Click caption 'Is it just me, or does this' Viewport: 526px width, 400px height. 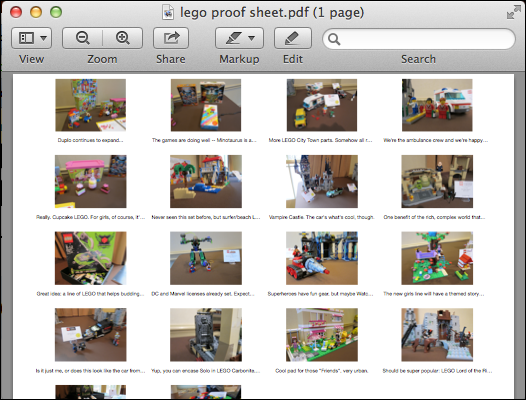point(91,371)
